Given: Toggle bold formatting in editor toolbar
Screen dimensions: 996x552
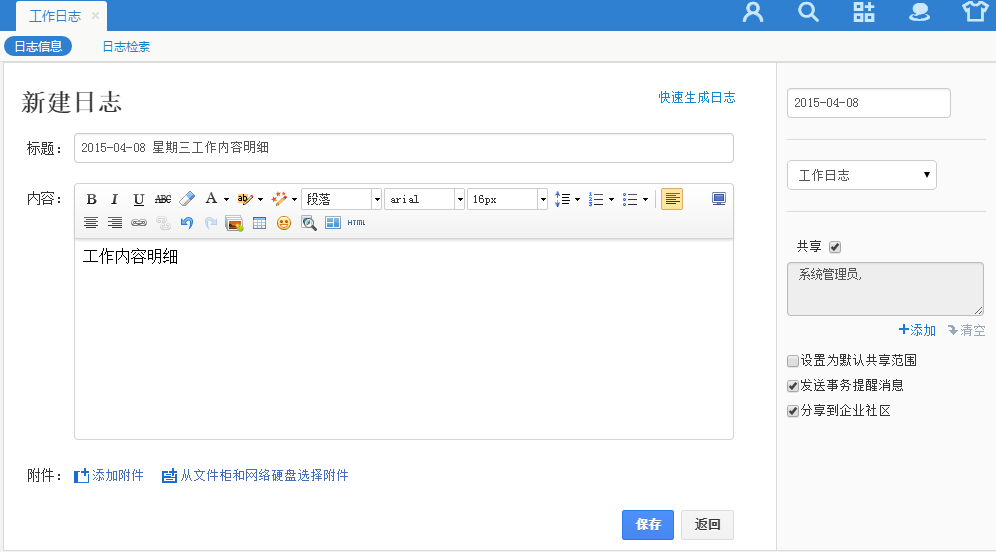Looking at the screenshot, I should tap(91, 199).
